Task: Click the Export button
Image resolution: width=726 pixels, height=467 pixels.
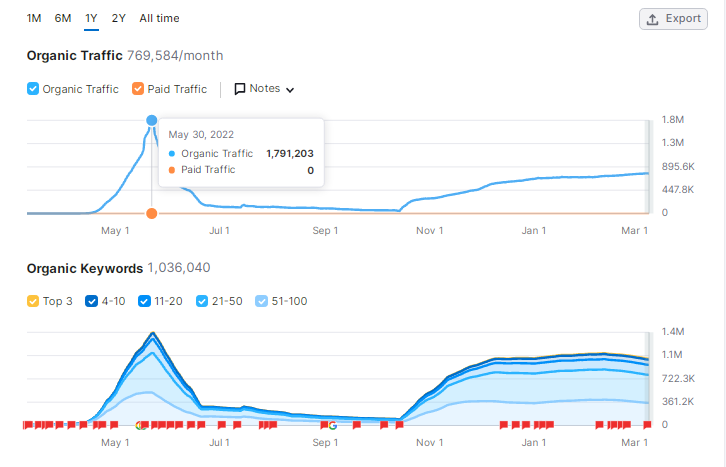Action: [673, 19]
